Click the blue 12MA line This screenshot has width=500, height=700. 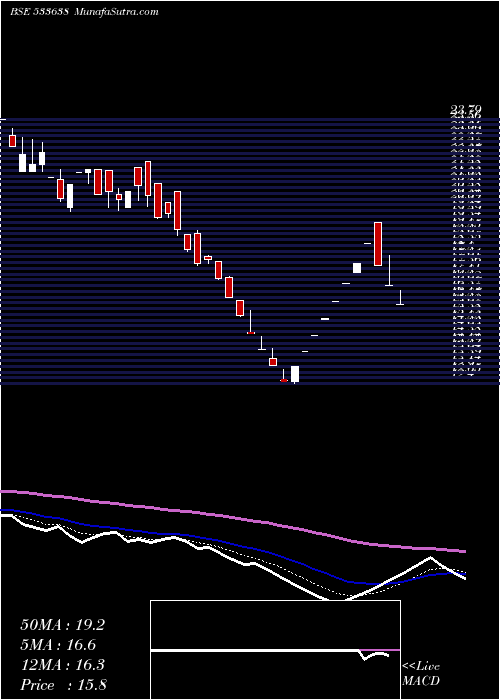pos(233,542)
